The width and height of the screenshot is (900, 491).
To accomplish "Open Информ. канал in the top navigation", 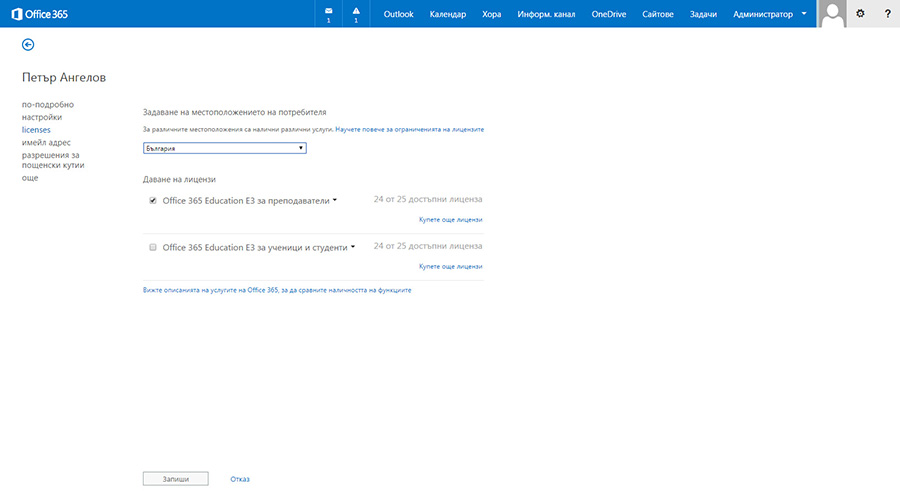I will (x=546, y=14).
